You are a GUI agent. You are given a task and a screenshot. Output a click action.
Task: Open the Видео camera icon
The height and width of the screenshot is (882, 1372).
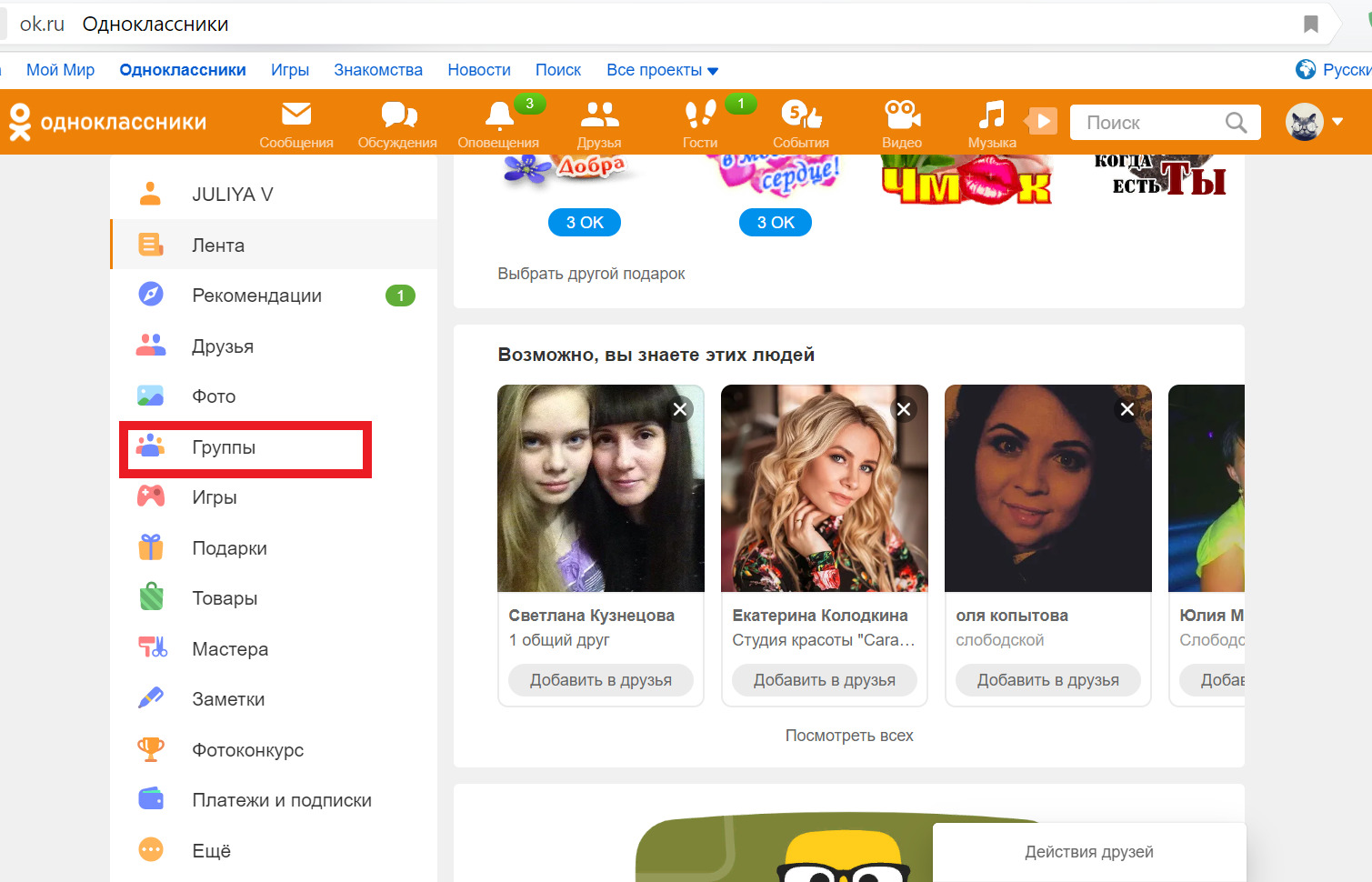902,115
